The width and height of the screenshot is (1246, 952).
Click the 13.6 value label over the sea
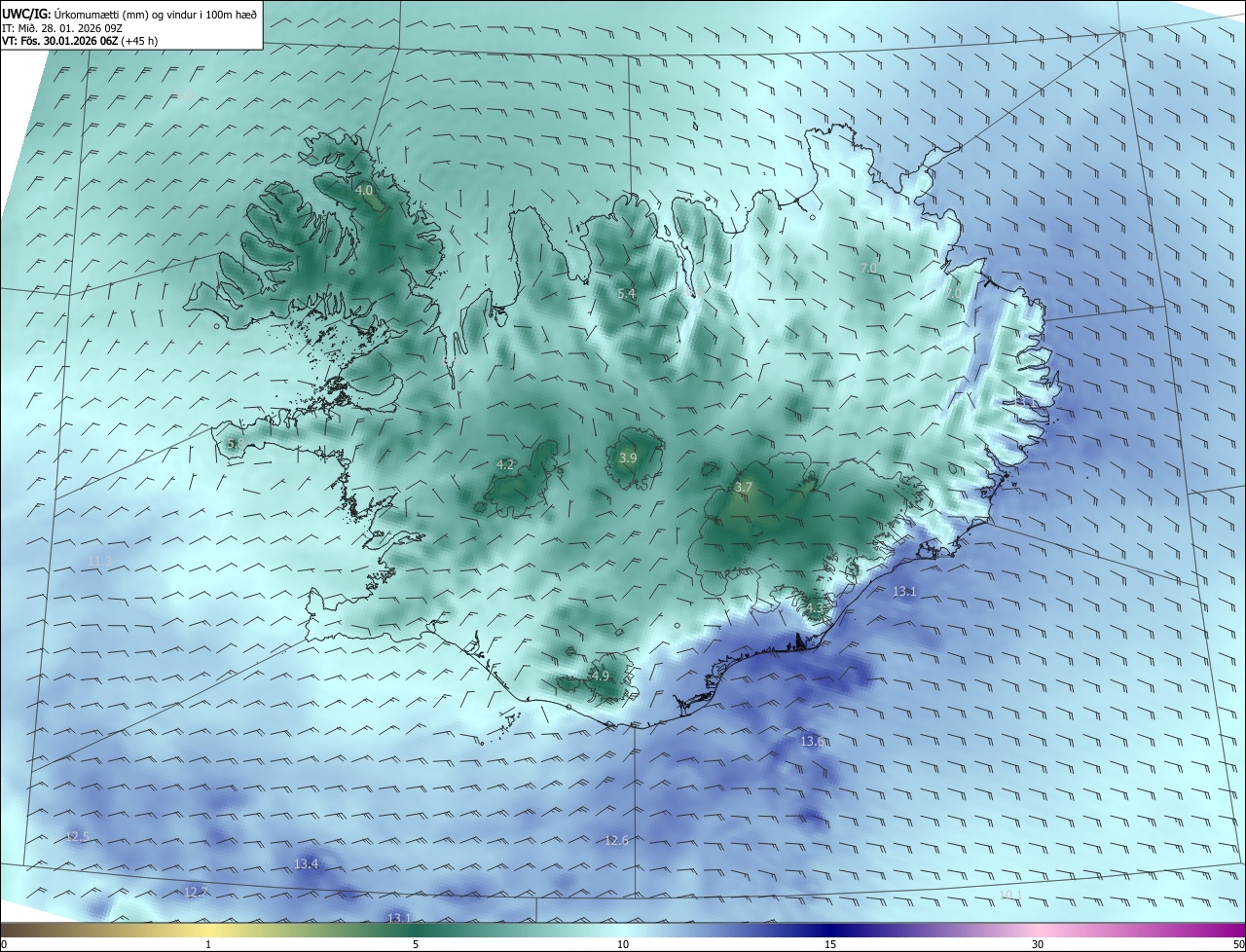pos(813,742)
